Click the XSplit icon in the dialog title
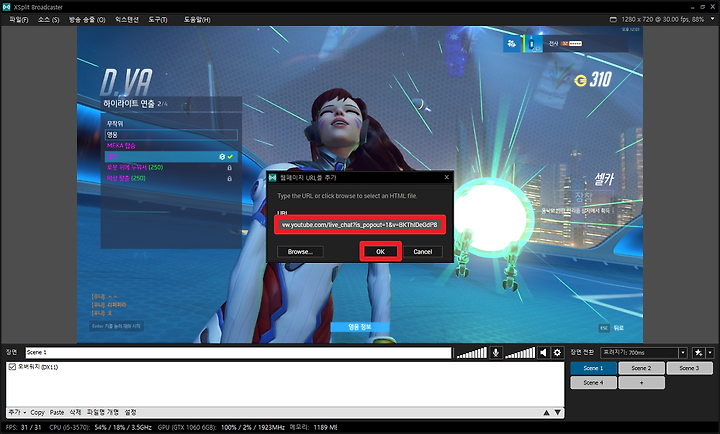Viewport: 720px width, 434px height. (273, 177)
